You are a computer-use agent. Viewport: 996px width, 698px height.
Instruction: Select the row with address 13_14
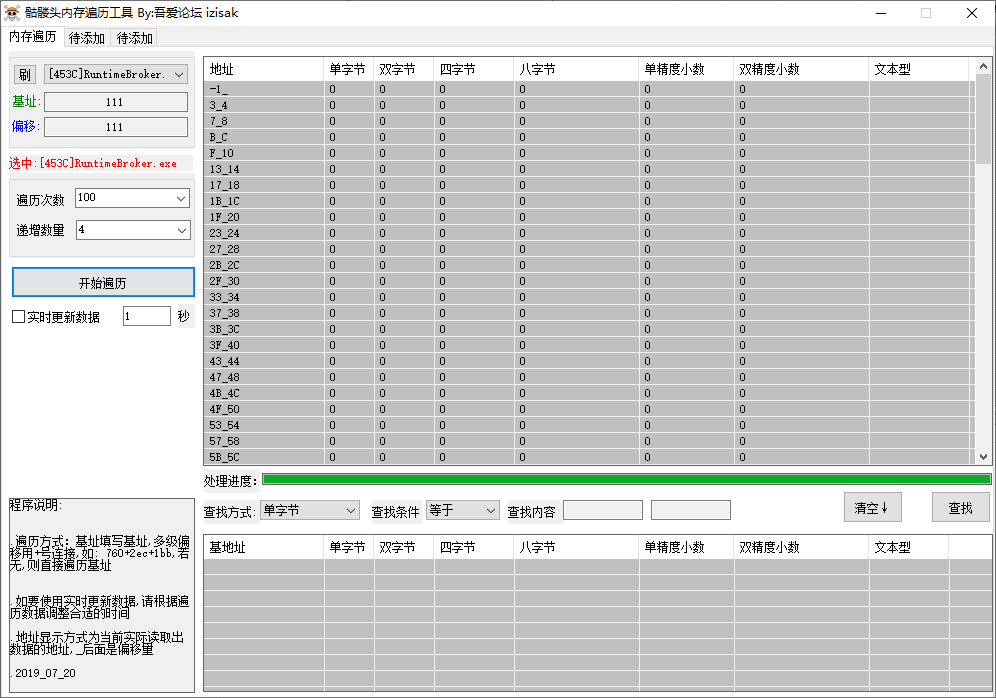(x=589, y=169)
